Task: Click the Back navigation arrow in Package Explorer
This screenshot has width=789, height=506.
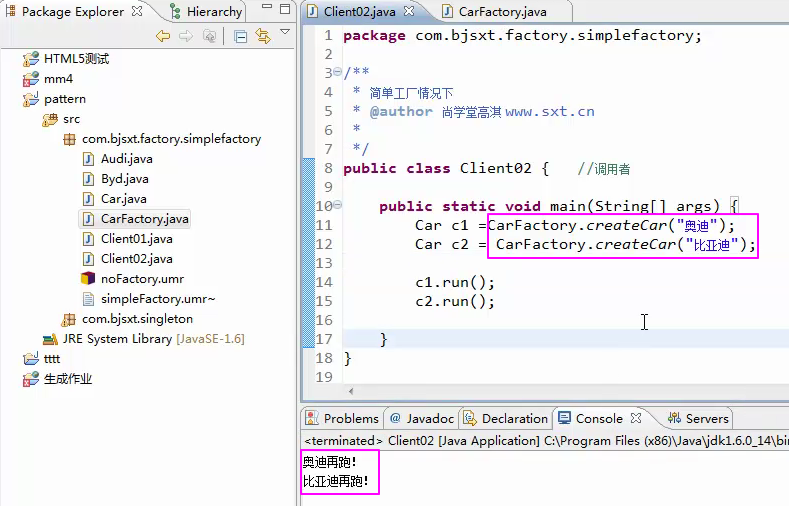Action: (163, 36)
